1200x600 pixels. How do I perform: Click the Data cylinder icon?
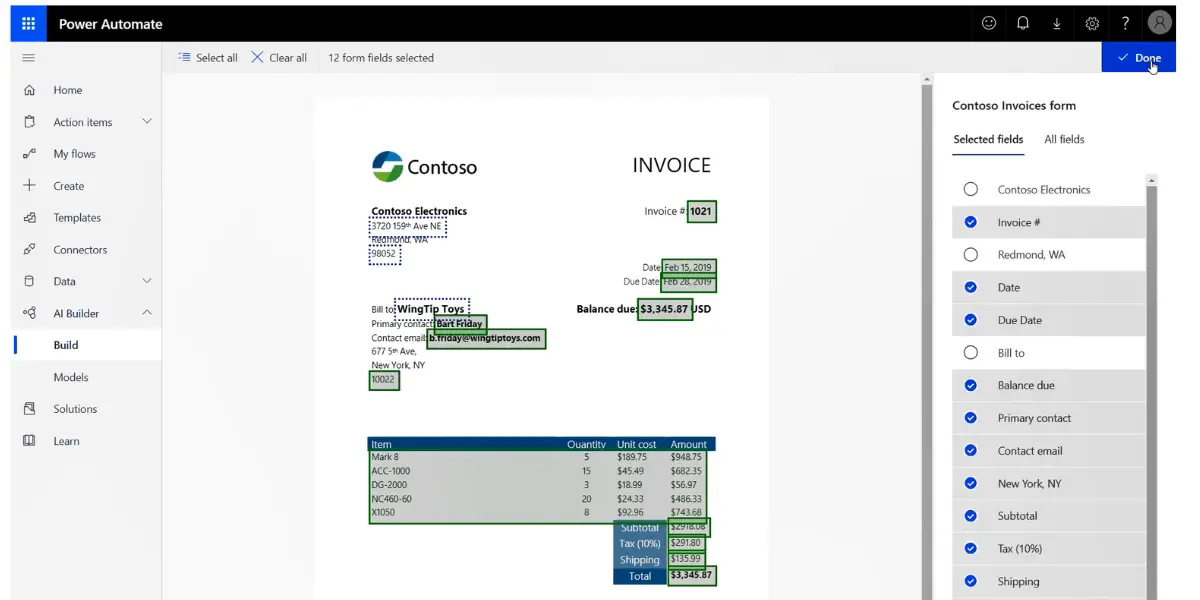pos(29,281)
